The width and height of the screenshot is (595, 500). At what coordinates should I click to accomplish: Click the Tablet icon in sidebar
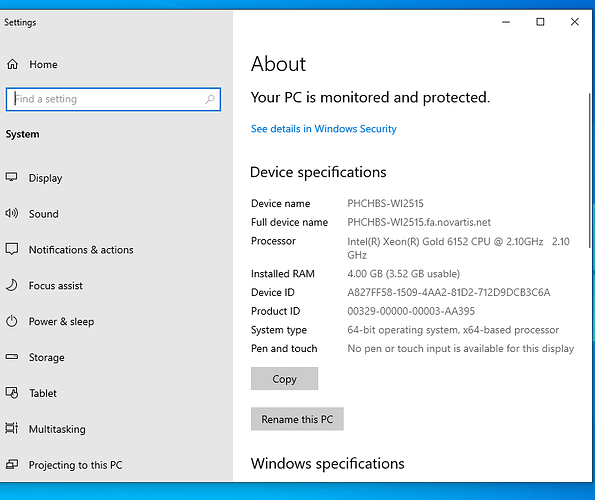click(x=11, y=393)
